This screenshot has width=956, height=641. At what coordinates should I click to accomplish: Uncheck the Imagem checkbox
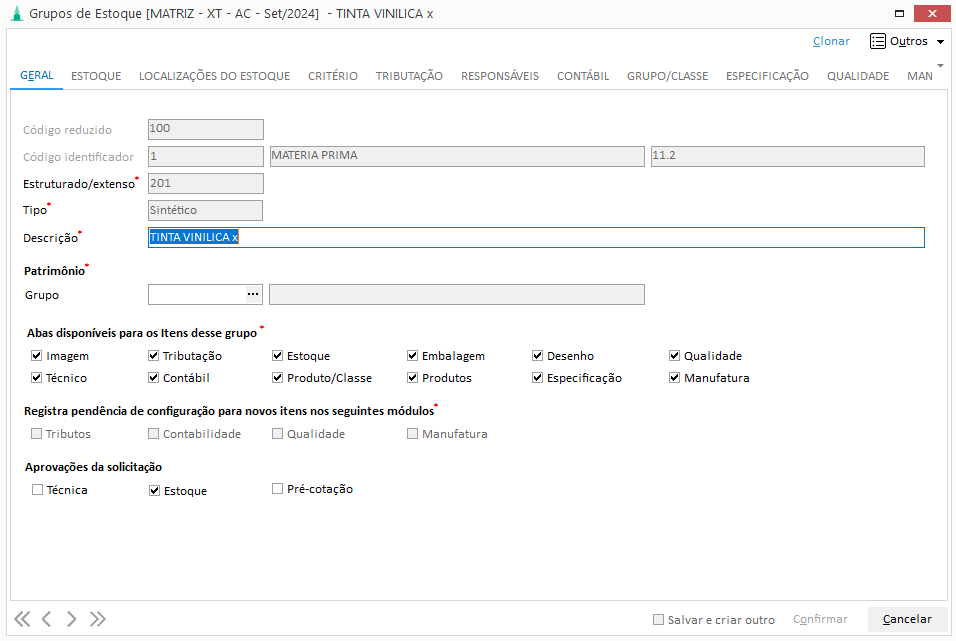(x=37, y=356)
